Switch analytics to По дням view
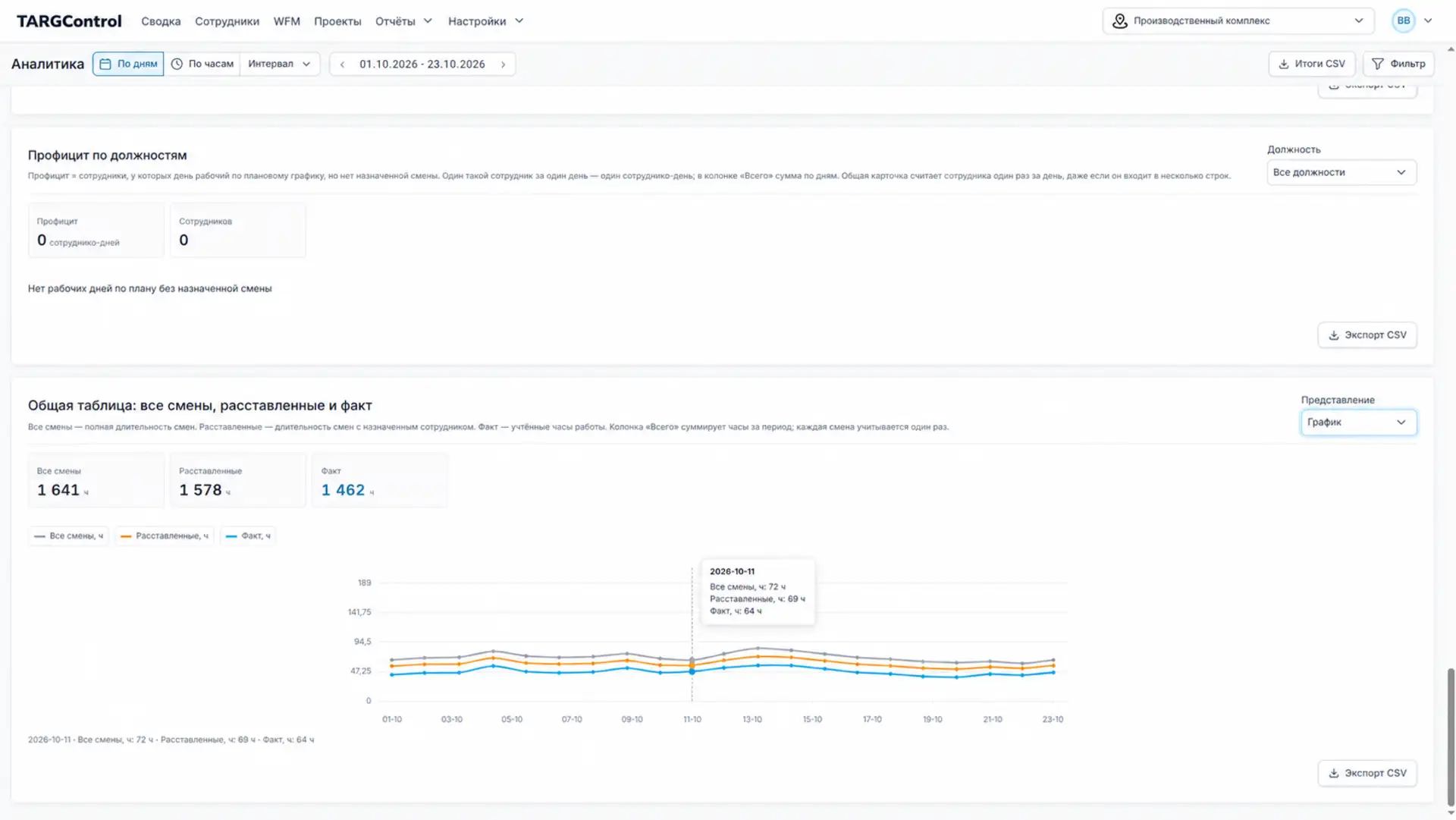1456x820 pixels. click(x=128, y=64)
